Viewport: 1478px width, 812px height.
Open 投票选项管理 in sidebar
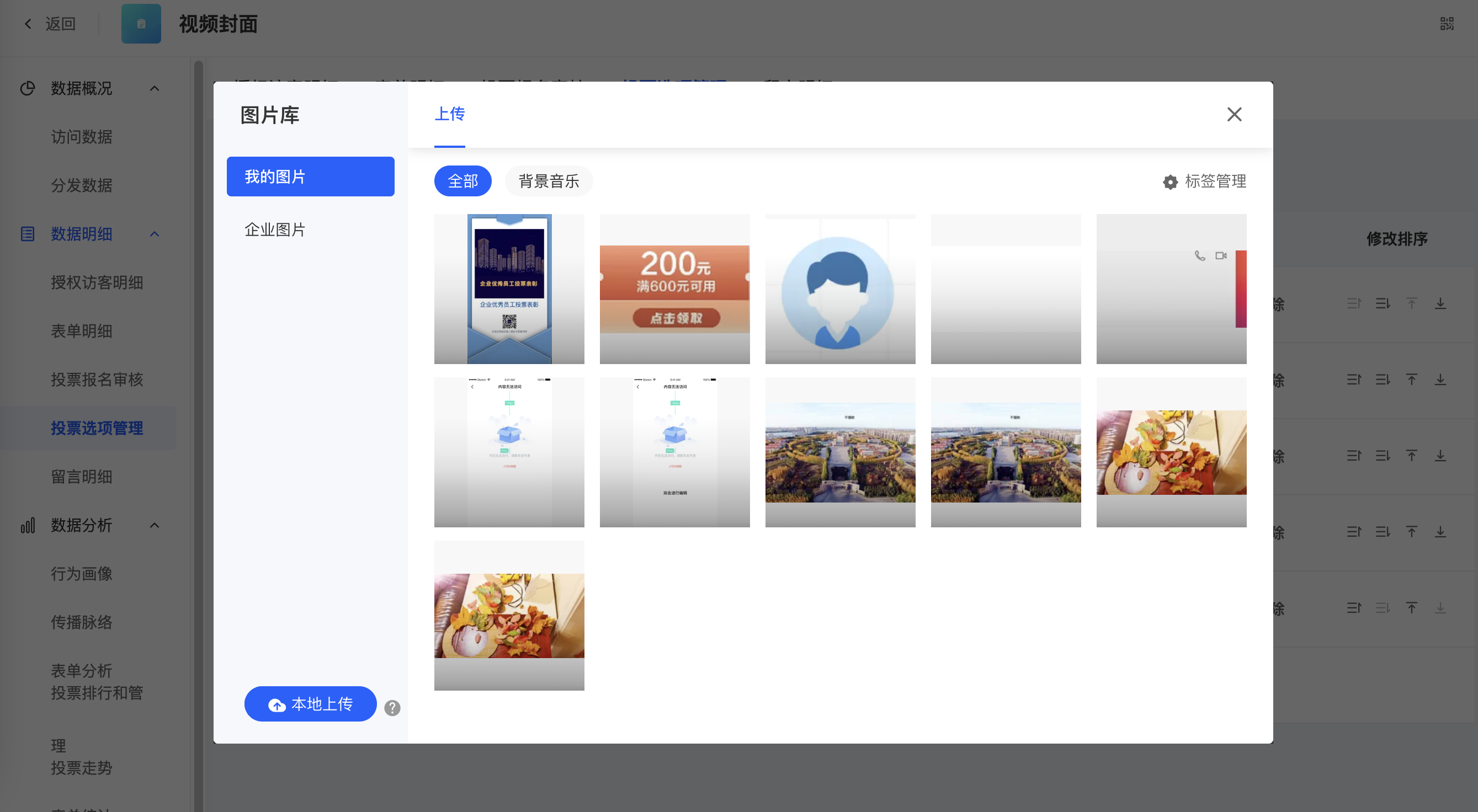[97, 429]
